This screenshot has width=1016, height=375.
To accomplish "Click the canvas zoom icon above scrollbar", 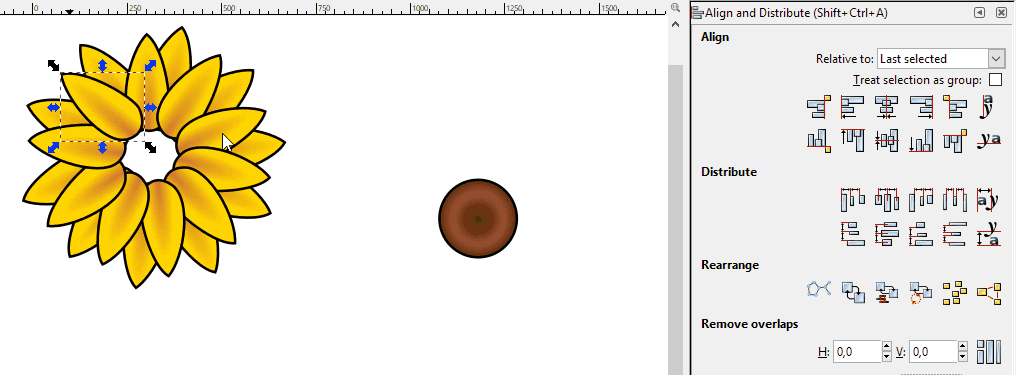I will coord(675,8).
